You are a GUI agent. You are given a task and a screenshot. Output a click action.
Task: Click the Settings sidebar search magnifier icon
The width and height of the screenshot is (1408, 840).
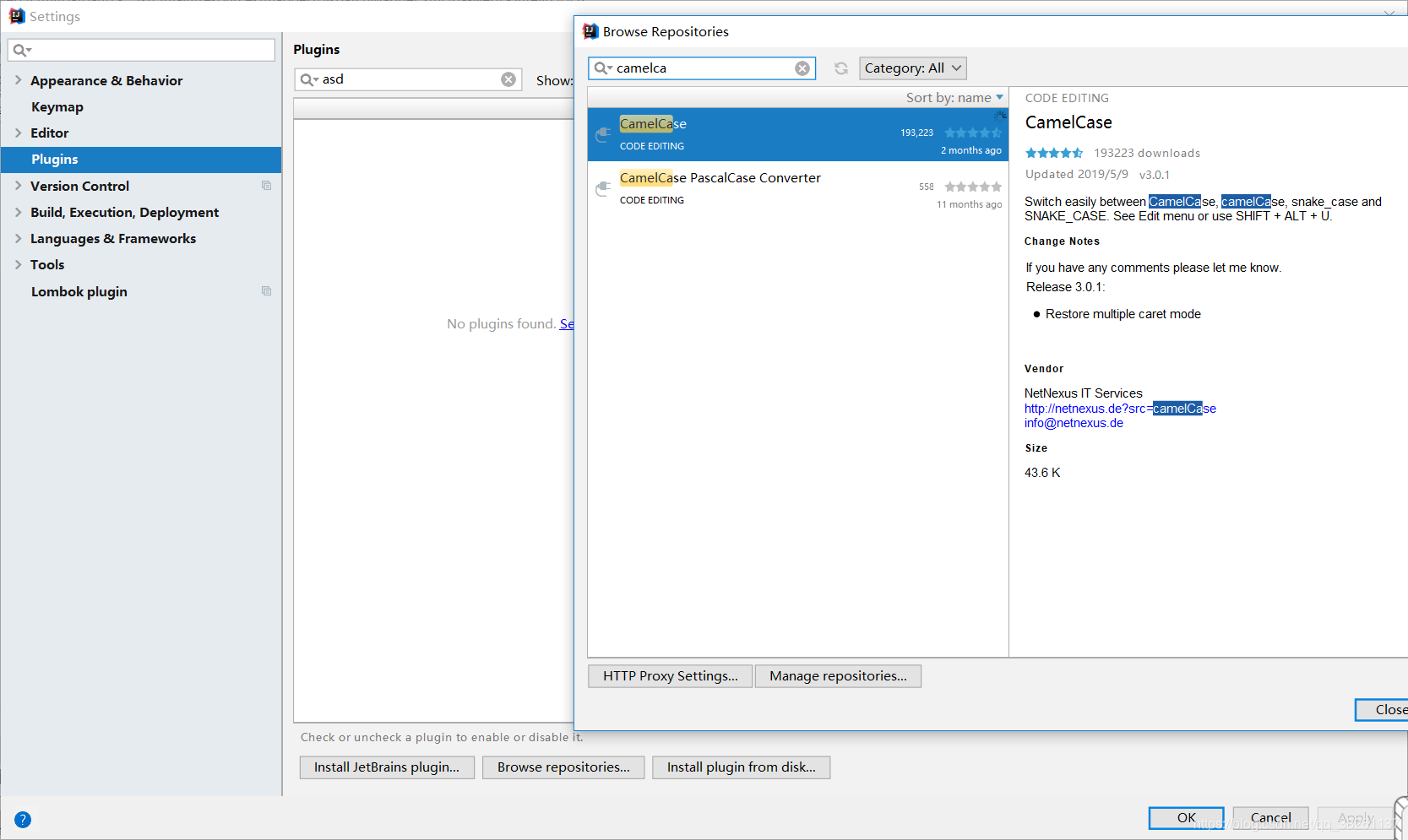pos(22,50)
